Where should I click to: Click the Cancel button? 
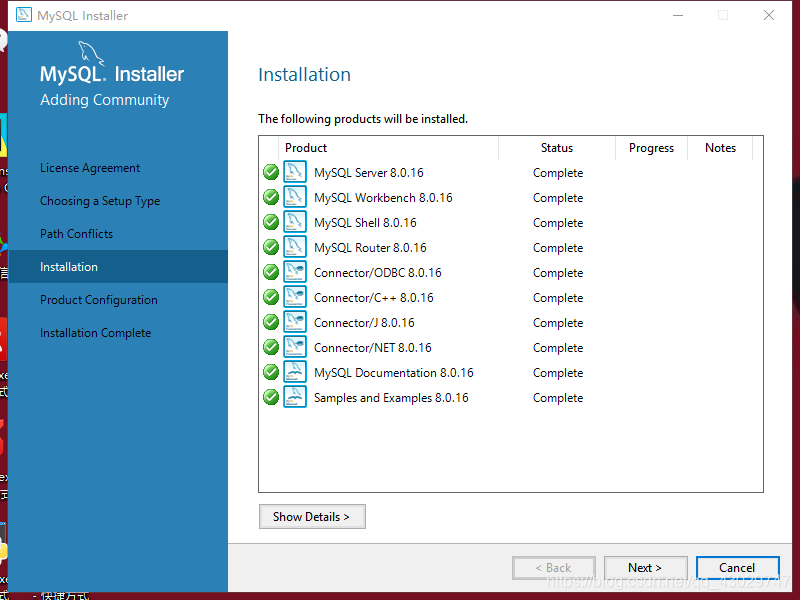[737, 567]
